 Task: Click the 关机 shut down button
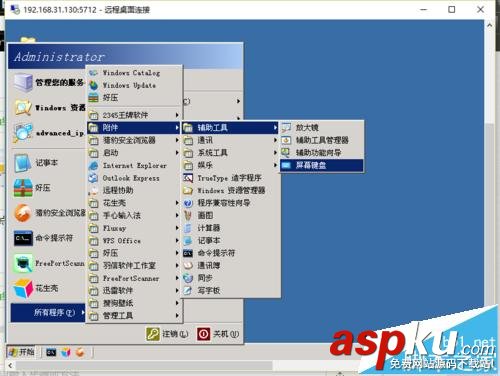point(218,334)
